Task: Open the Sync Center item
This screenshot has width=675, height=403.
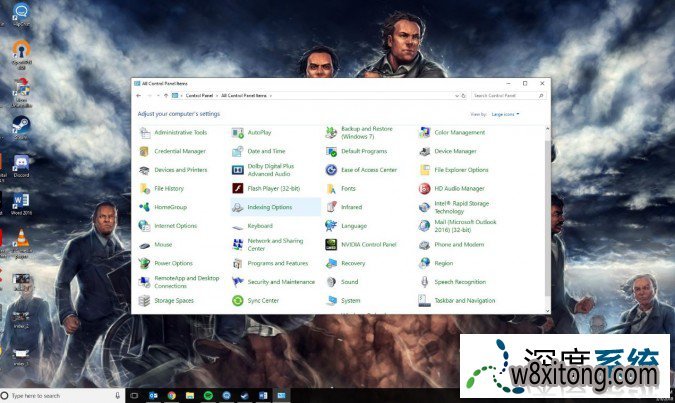Action: click(262, 300)
